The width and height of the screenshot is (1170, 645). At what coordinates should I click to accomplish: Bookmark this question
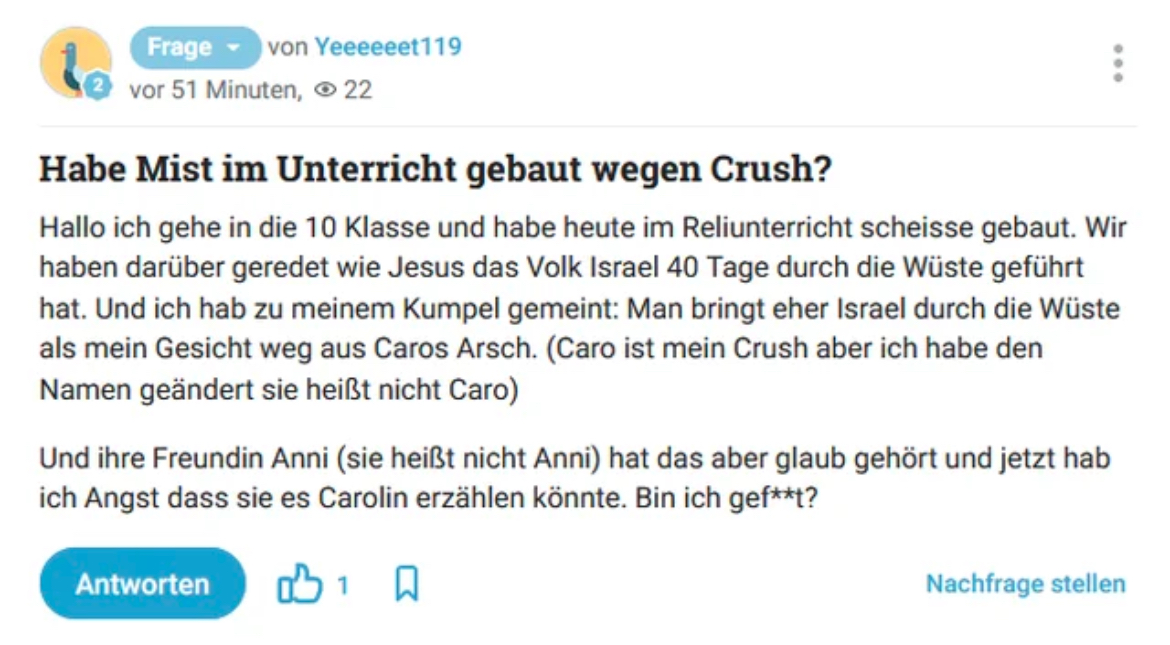(406, 584)
